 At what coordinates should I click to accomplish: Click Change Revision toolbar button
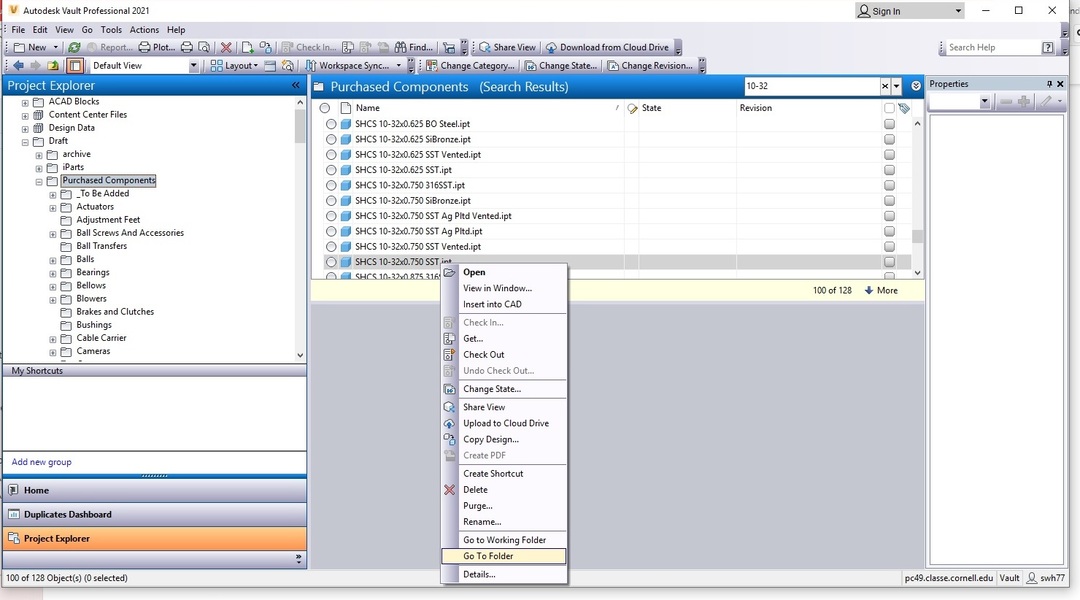point(650,65)
